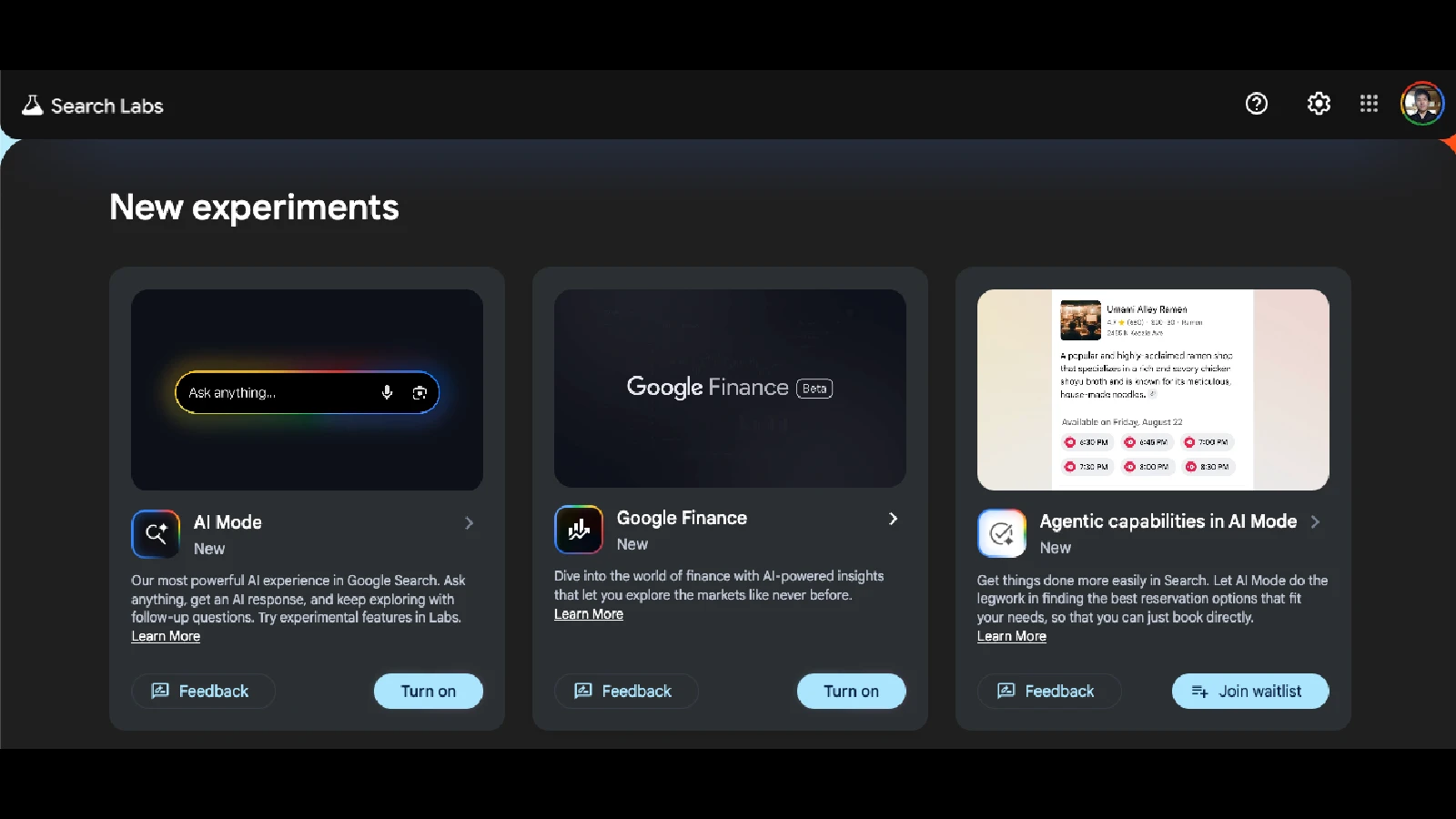Click the Ask anything search field
Screen dimensions: 1456x819
[x=307, y=392]
